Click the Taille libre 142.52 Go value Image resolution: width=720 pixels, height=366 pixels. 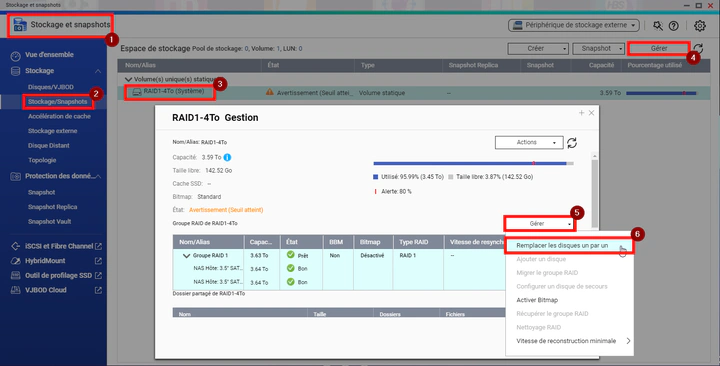point(219,170)
